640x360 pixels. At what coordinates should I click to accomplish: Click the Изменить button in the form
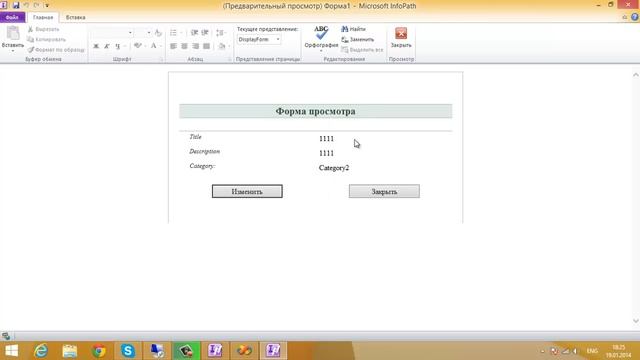(247, 191)
